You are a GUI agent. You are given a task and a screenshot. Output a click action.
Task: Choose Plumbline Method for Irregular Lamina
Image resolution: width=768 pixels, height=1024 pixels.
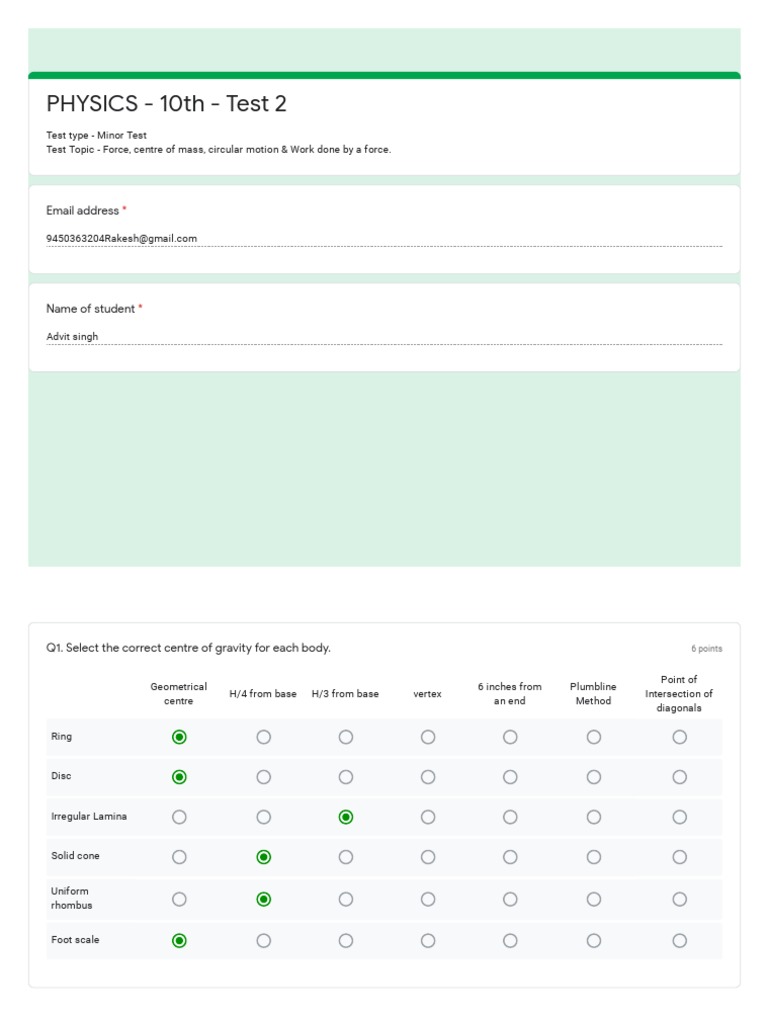click(593, 817)
